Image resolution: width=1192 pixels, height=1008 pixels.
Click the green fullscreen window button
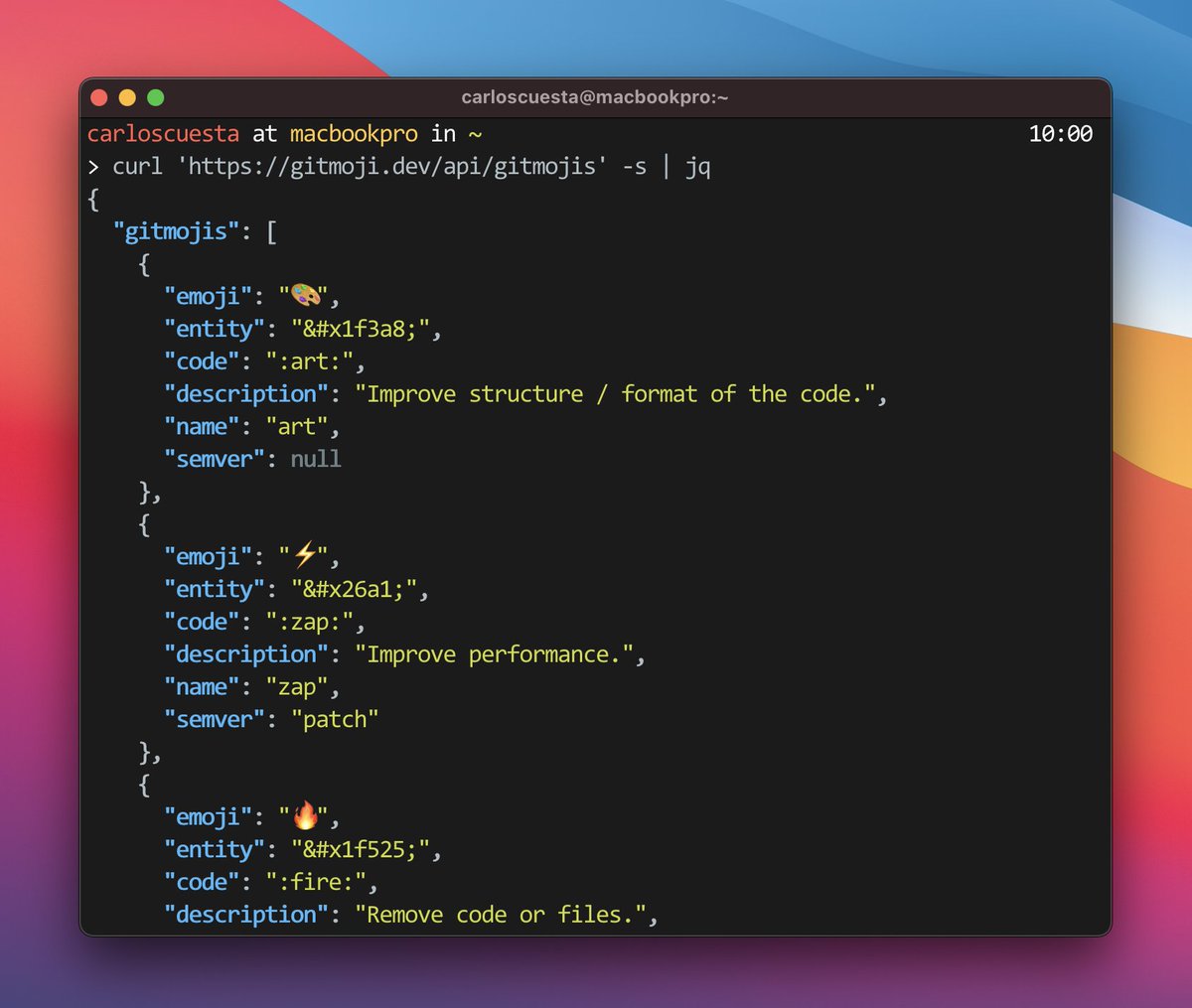tap(155, 97)
